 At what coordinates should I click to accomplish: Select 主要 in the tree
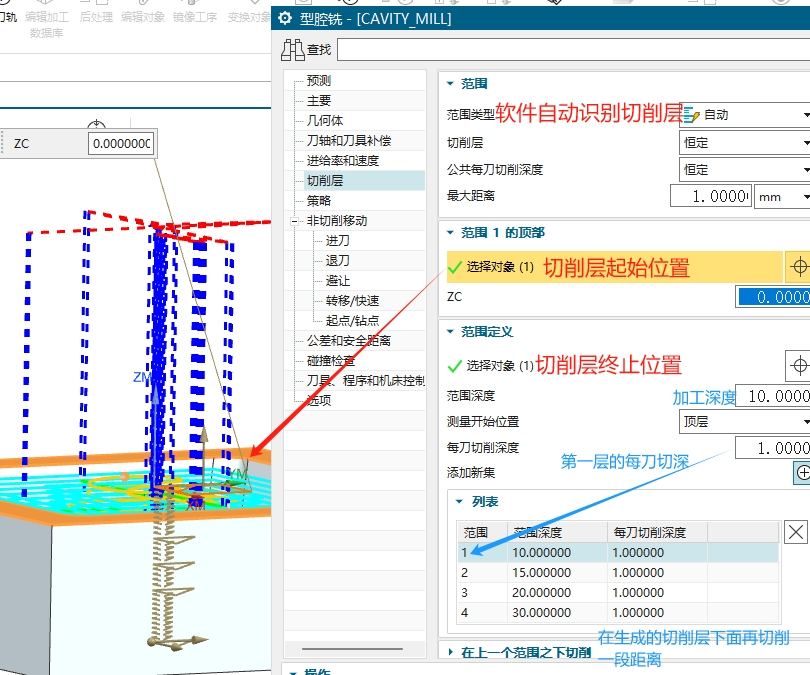point(318,100)
